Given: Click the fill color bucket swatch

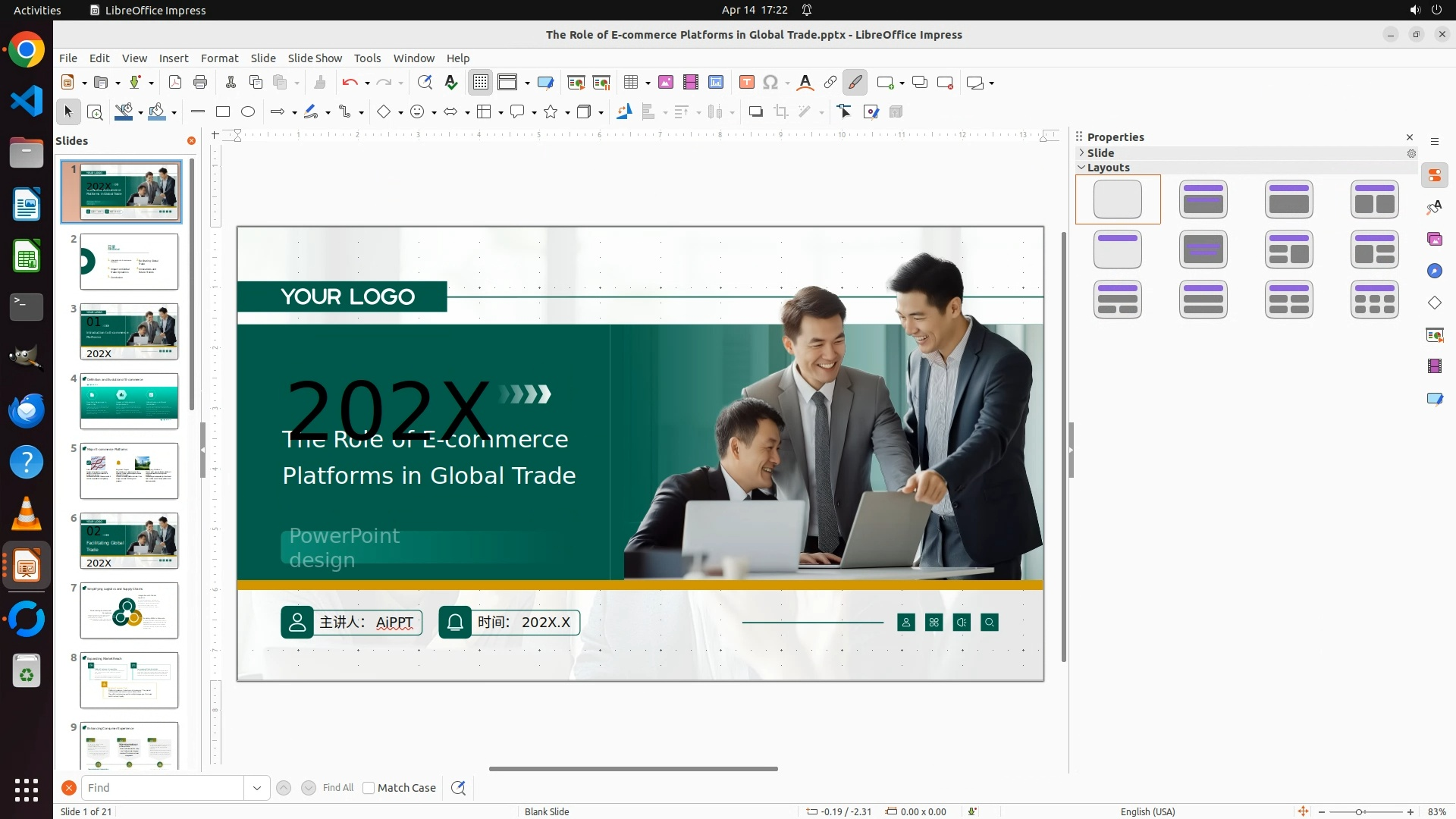Looking at the screenshot, I should click(x=157, y=112).
